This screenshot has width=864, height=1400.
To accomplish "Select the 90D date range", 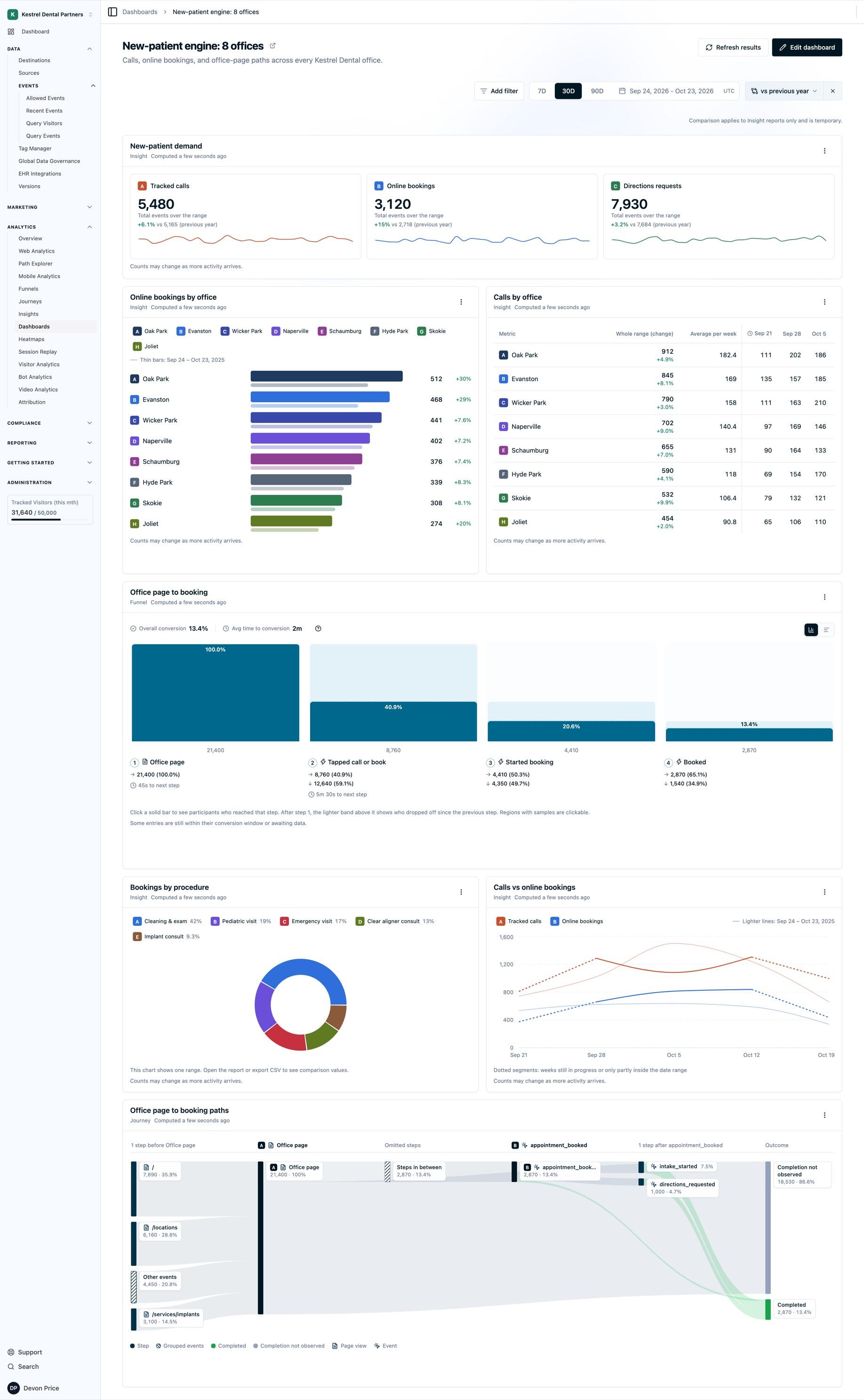I will [597, 91].
